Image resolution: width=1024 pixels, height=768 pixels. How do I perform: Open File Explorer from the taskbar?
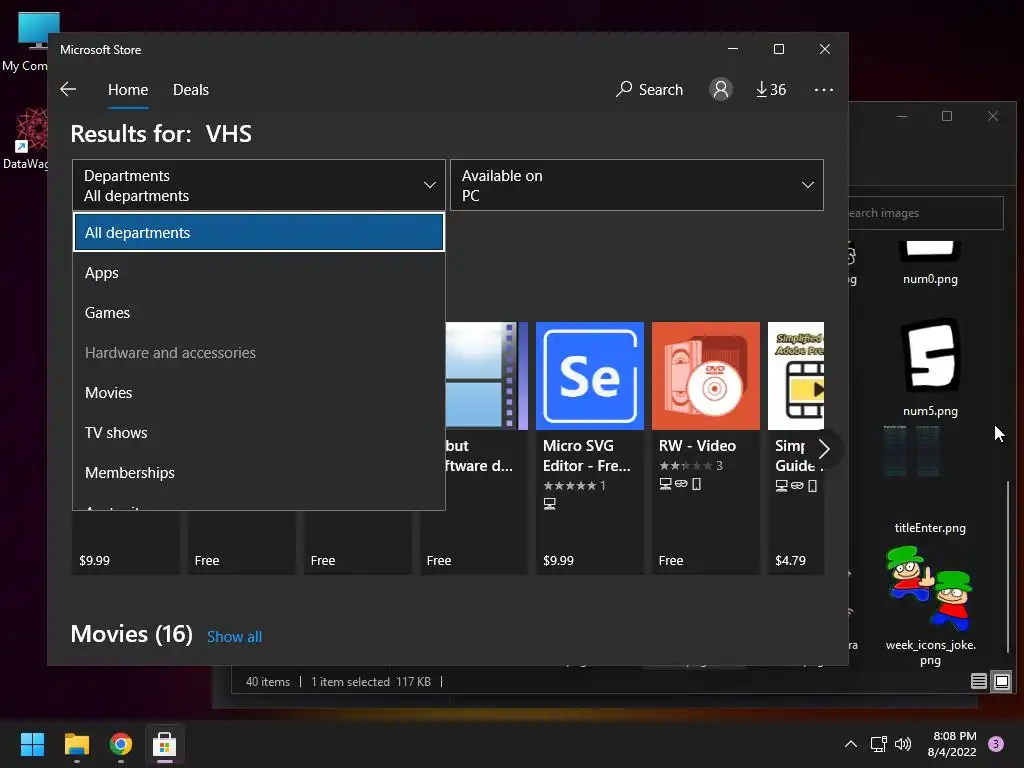click(x=76, y=744)
